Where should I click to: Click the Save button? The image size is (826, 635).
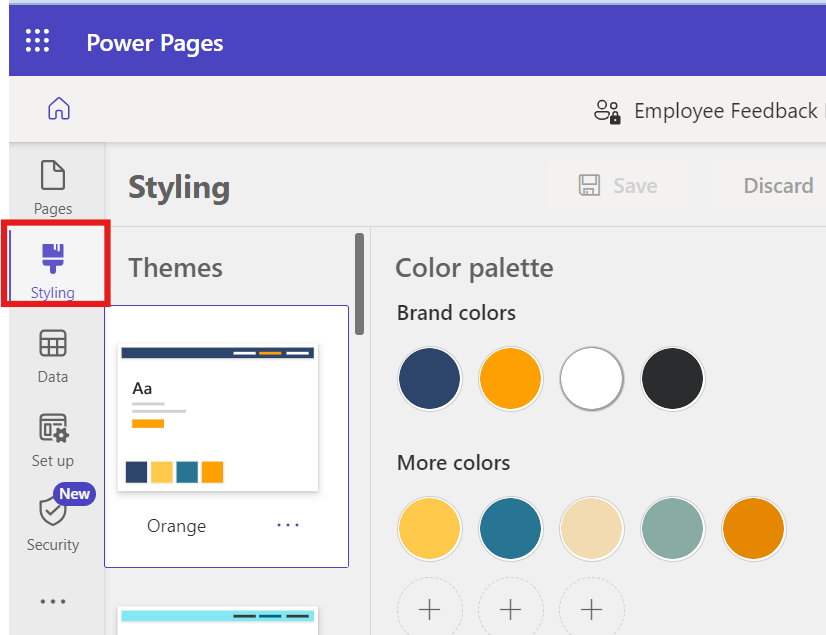618,186
